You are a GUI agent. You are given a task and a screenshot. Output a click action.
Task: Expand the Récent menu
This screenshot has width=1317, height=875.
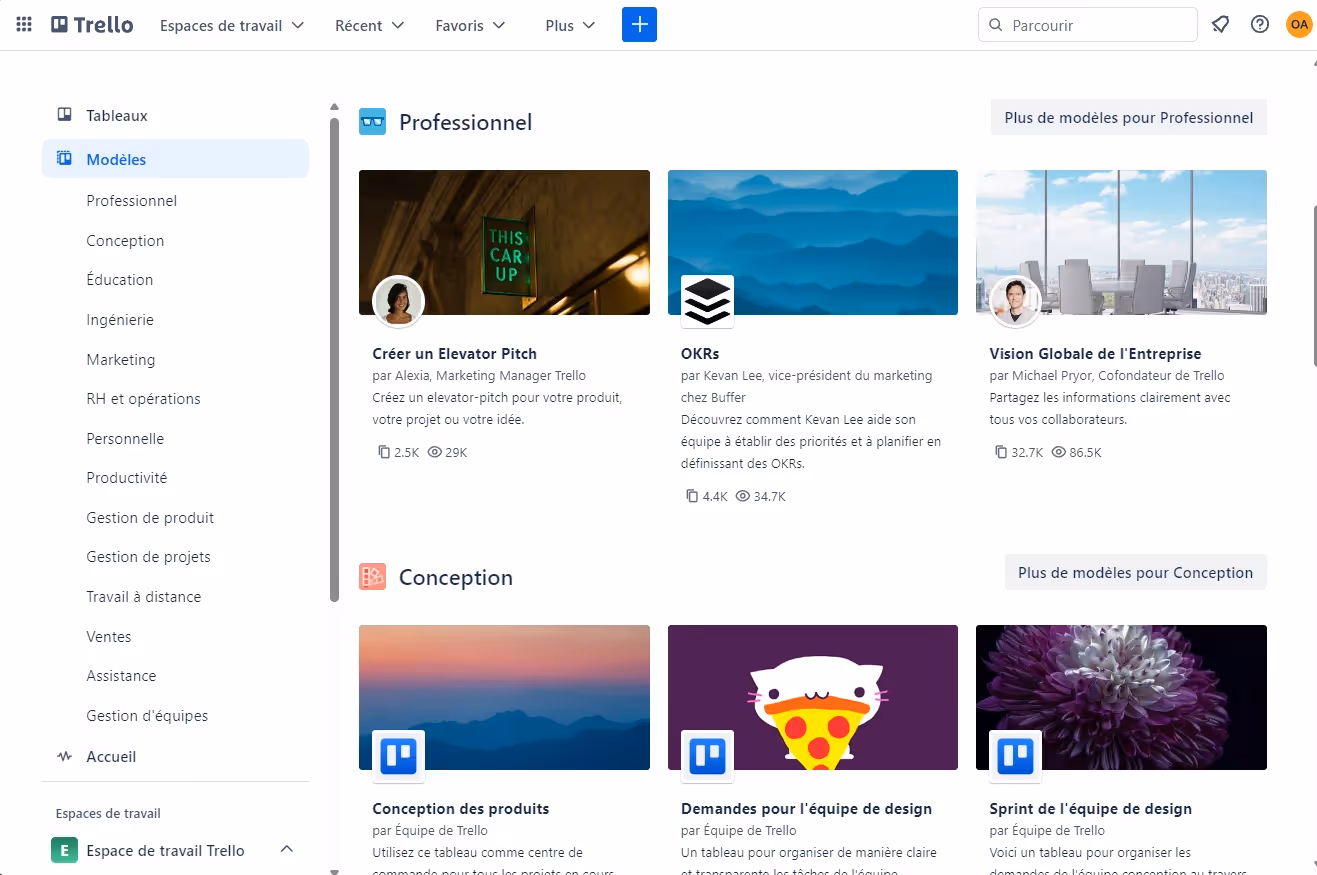(x=369, y=25)
